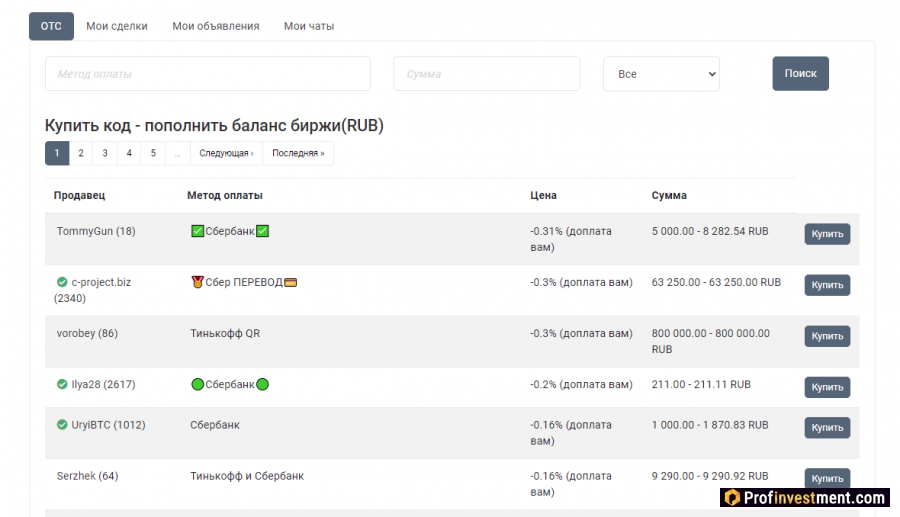
Task: Click the -0.2% (доплата вам) price
Action: (581, 384)
